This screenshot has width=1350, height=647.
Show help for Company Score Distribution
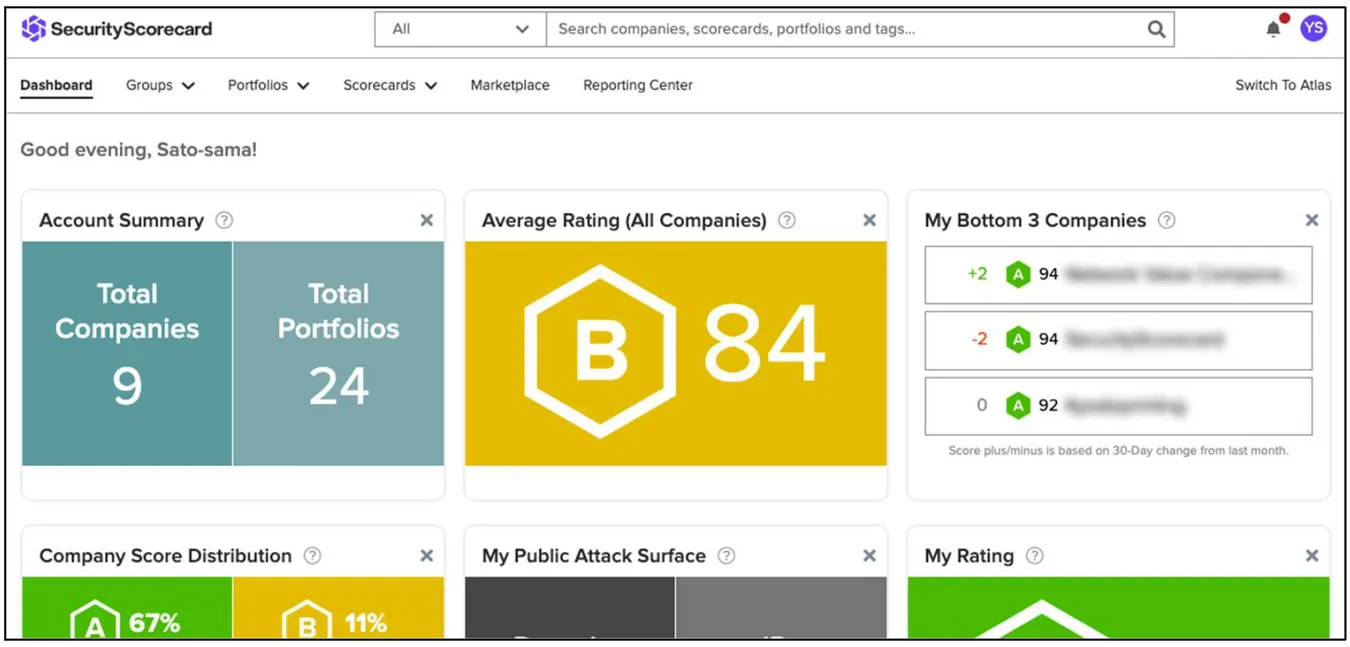click(x=312, y=555)
